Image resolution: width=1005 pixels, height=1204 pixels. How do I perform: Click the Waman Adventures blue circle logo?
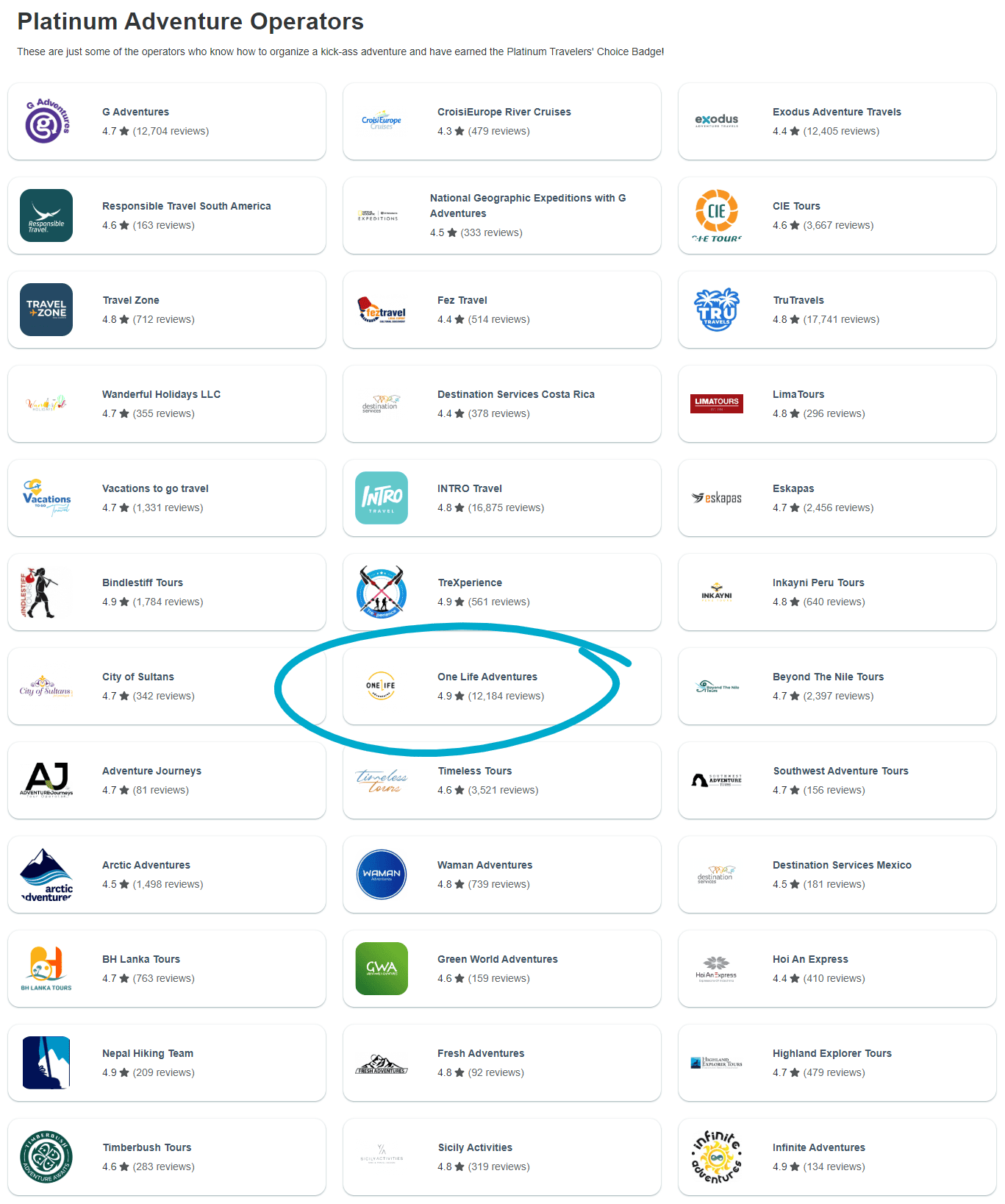pyautogui.click(x=382, y=874)
